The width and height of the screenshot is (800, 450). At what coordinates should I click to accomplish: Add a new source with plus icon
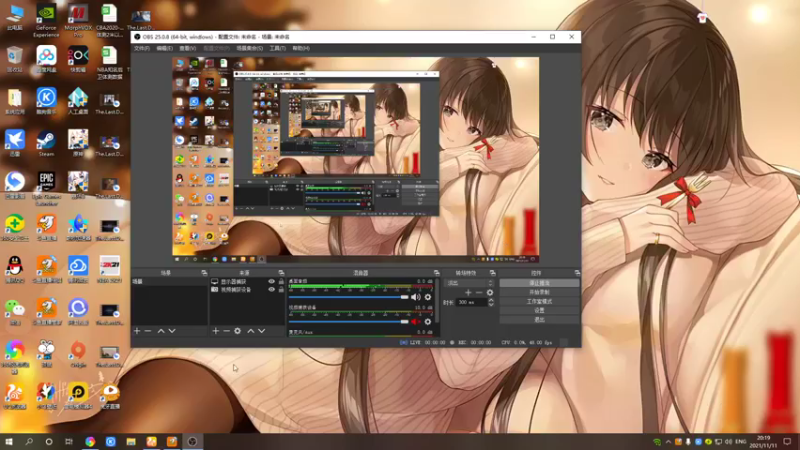pos(215,331)
